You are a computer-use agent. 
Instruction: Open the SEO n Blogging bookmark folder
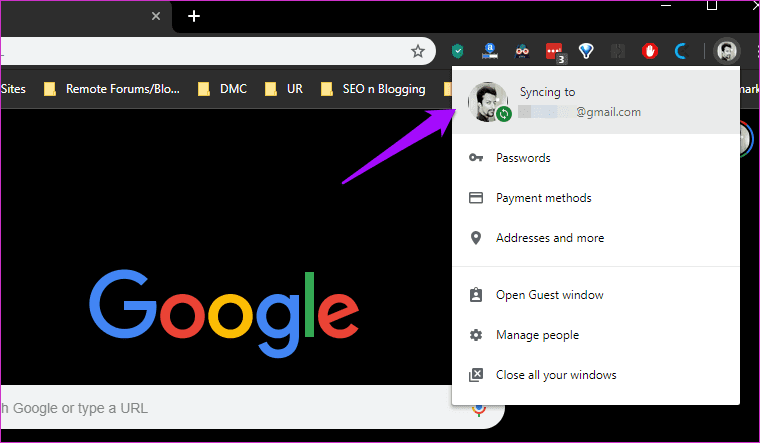coord(373,89)
